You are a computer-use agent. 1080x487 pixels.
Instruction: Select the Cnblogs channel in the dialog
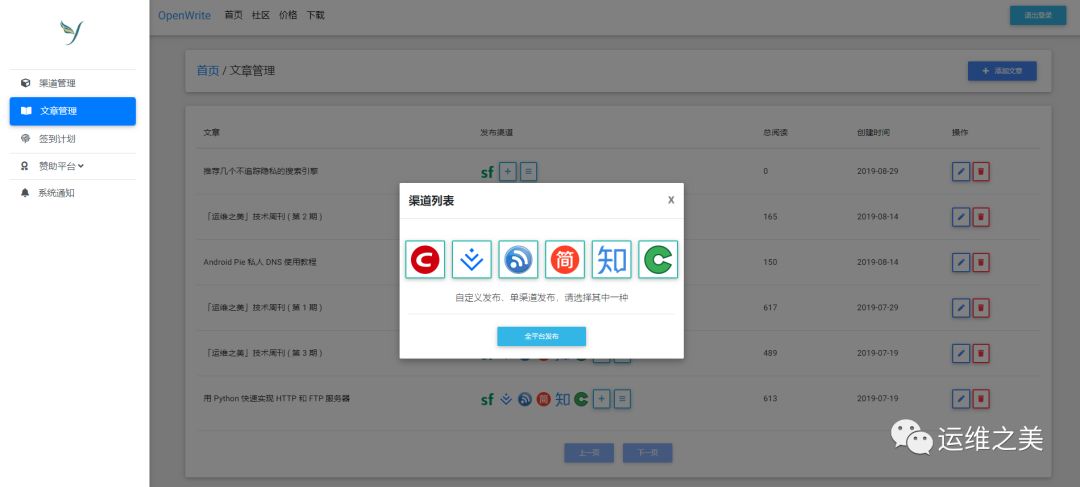[518, 260]
